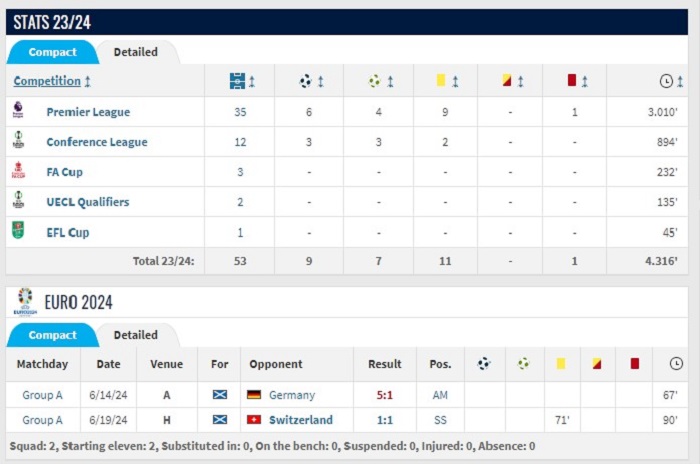This screenshot has height=464, width=700.
Task: Sort by yellow cards column icon
Action: pyautogui.click(x=441, y=80)
